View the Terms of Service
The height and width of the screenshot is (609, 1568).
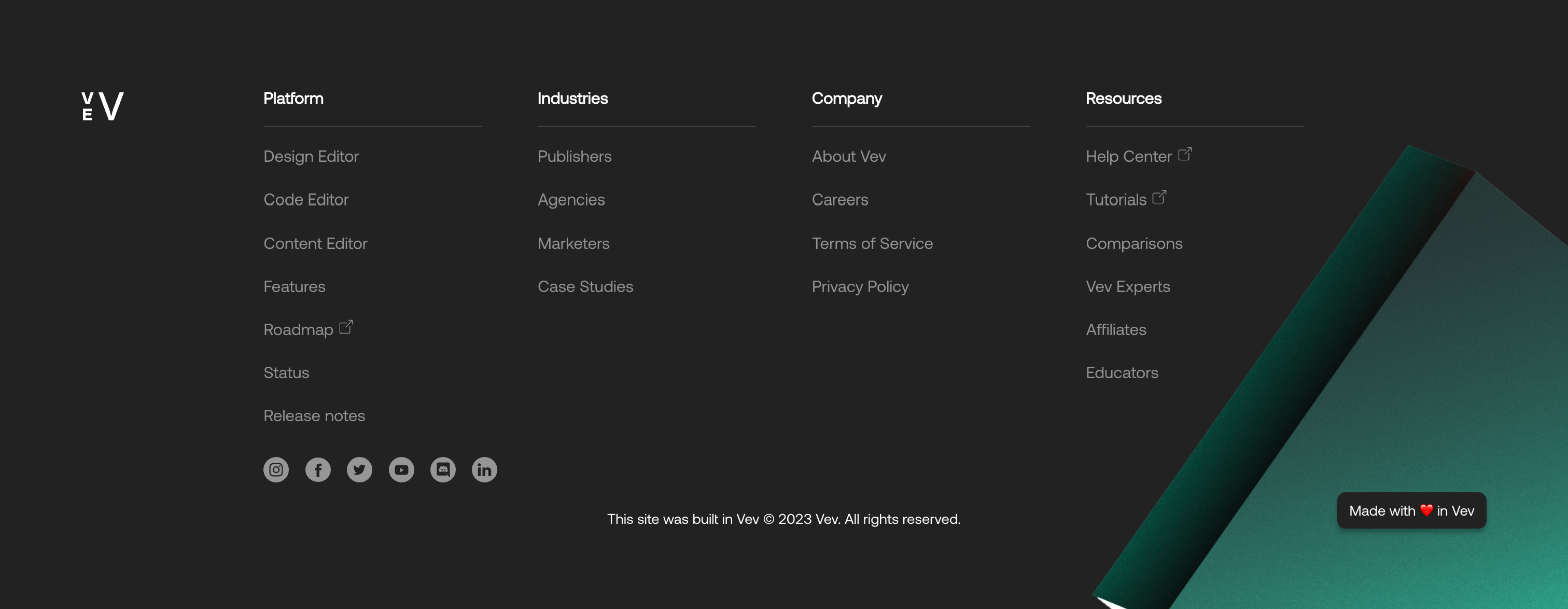coord(872,244)
